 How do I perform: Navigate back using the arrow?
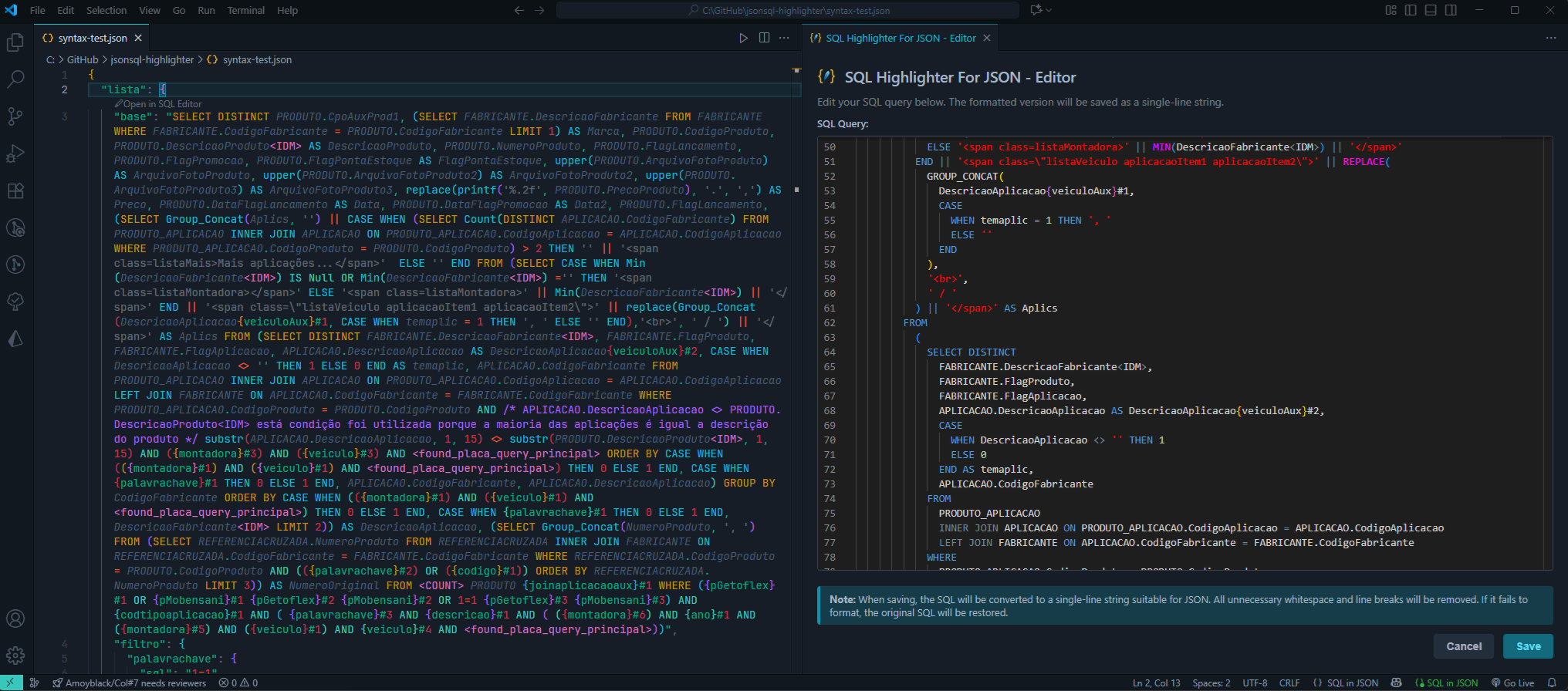pyautogui.click(x=519, y=10)
